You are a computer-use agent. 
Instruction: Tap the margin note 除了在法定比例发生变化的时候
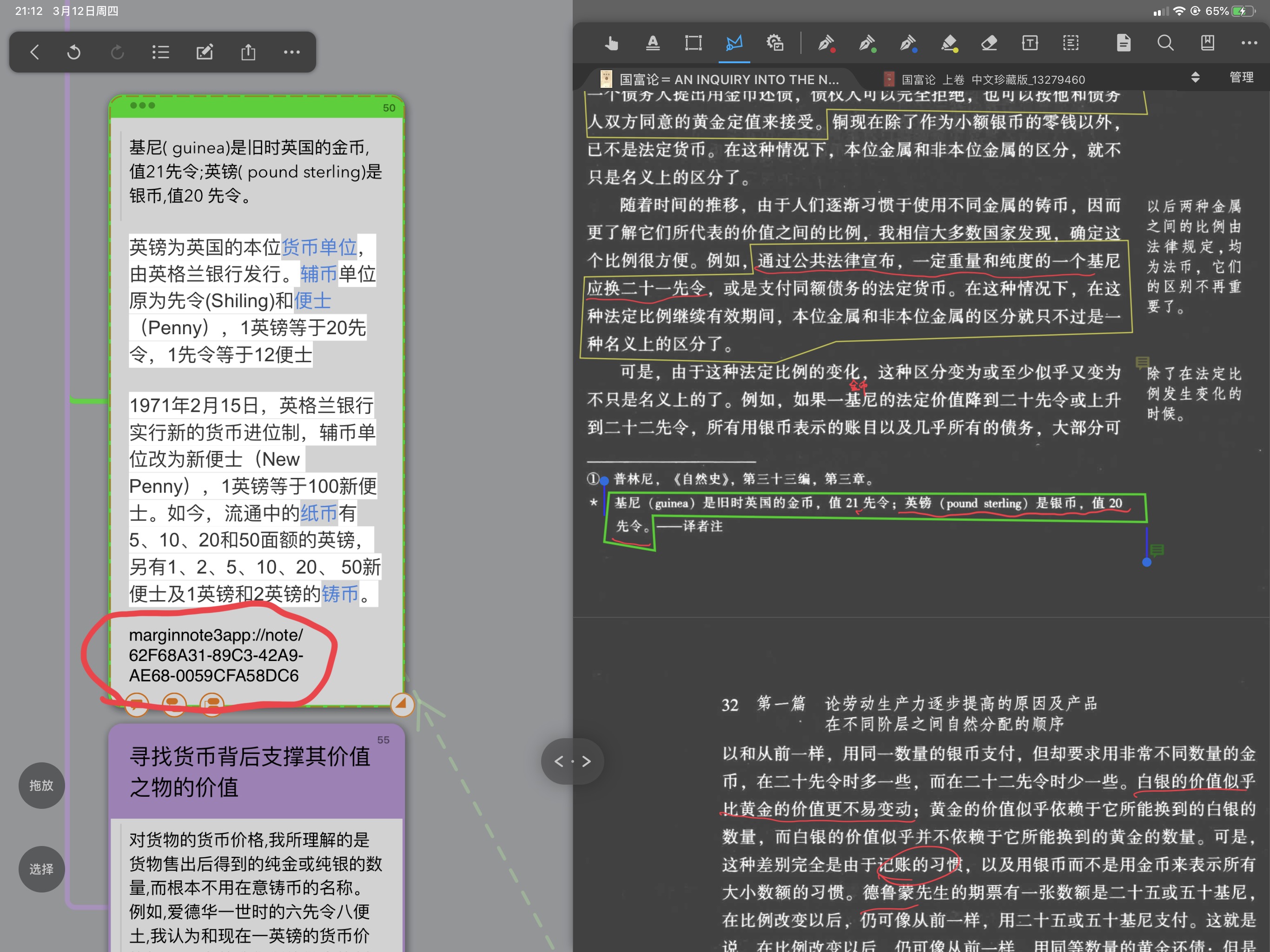[1194, 394]
